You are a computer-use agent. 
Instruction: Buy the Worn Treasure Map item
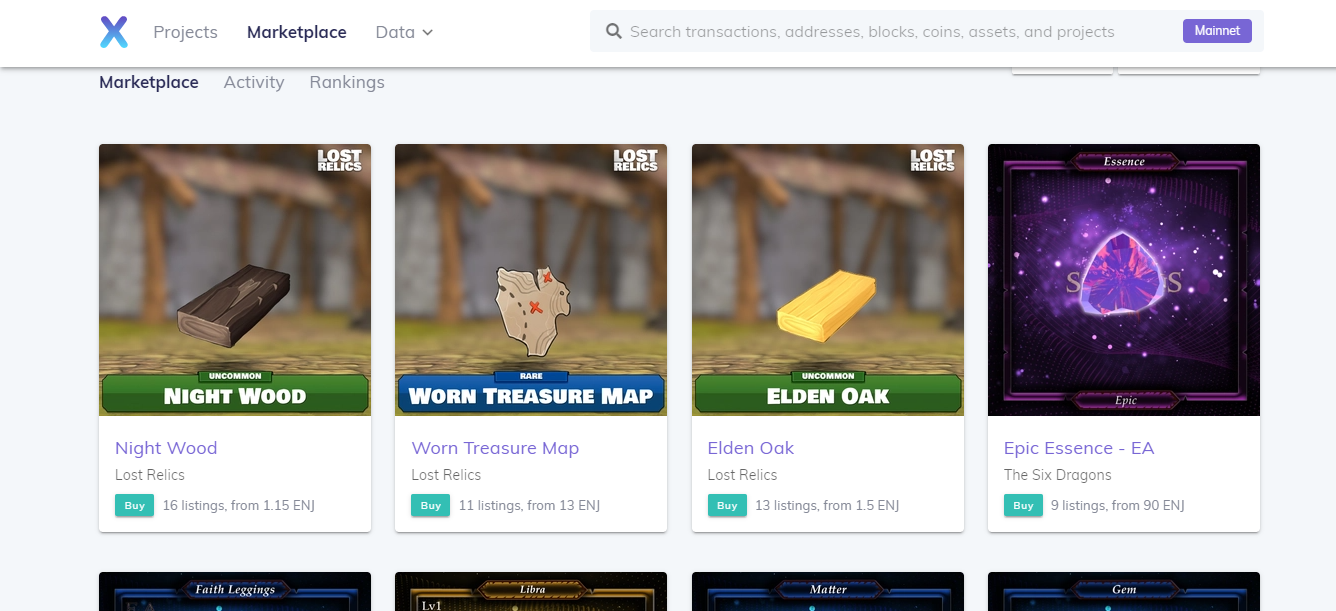[431, 506]
